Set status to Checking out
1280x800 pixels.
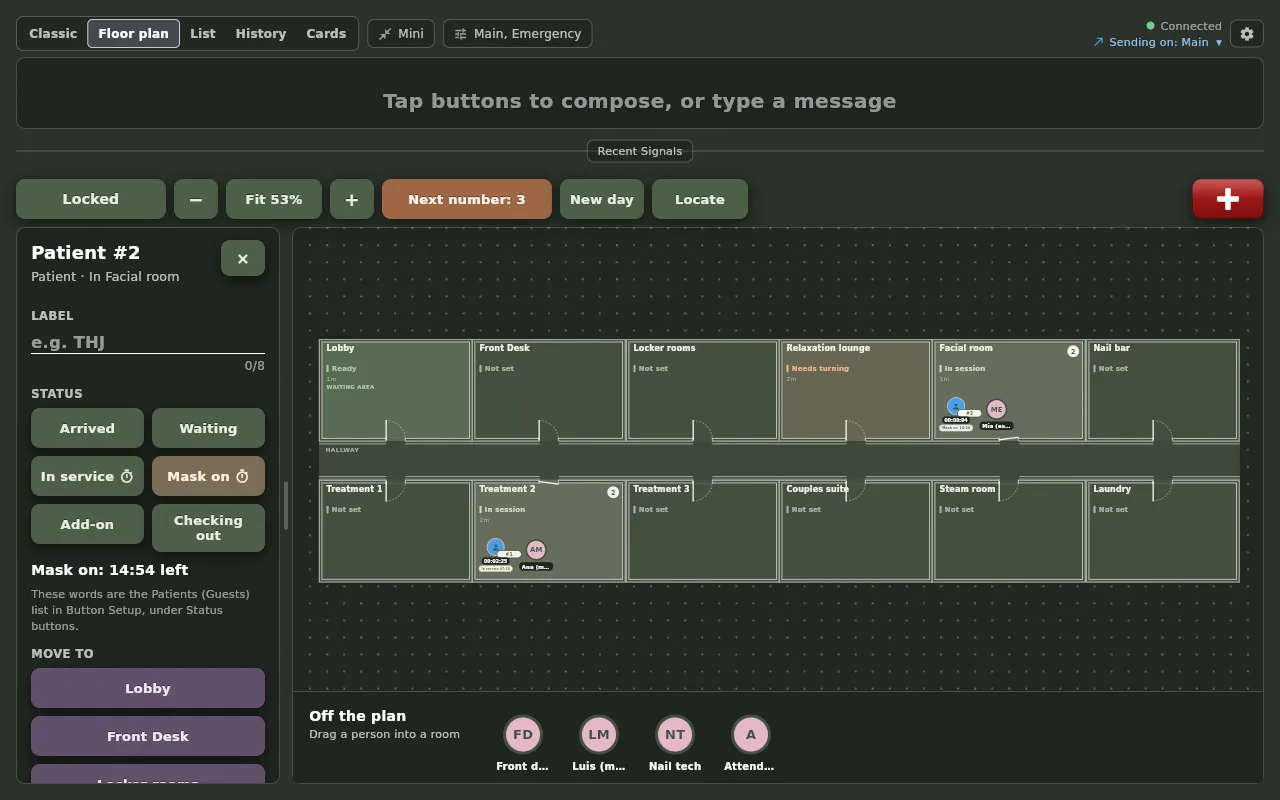pyautogui.click(x=208, y=528)
